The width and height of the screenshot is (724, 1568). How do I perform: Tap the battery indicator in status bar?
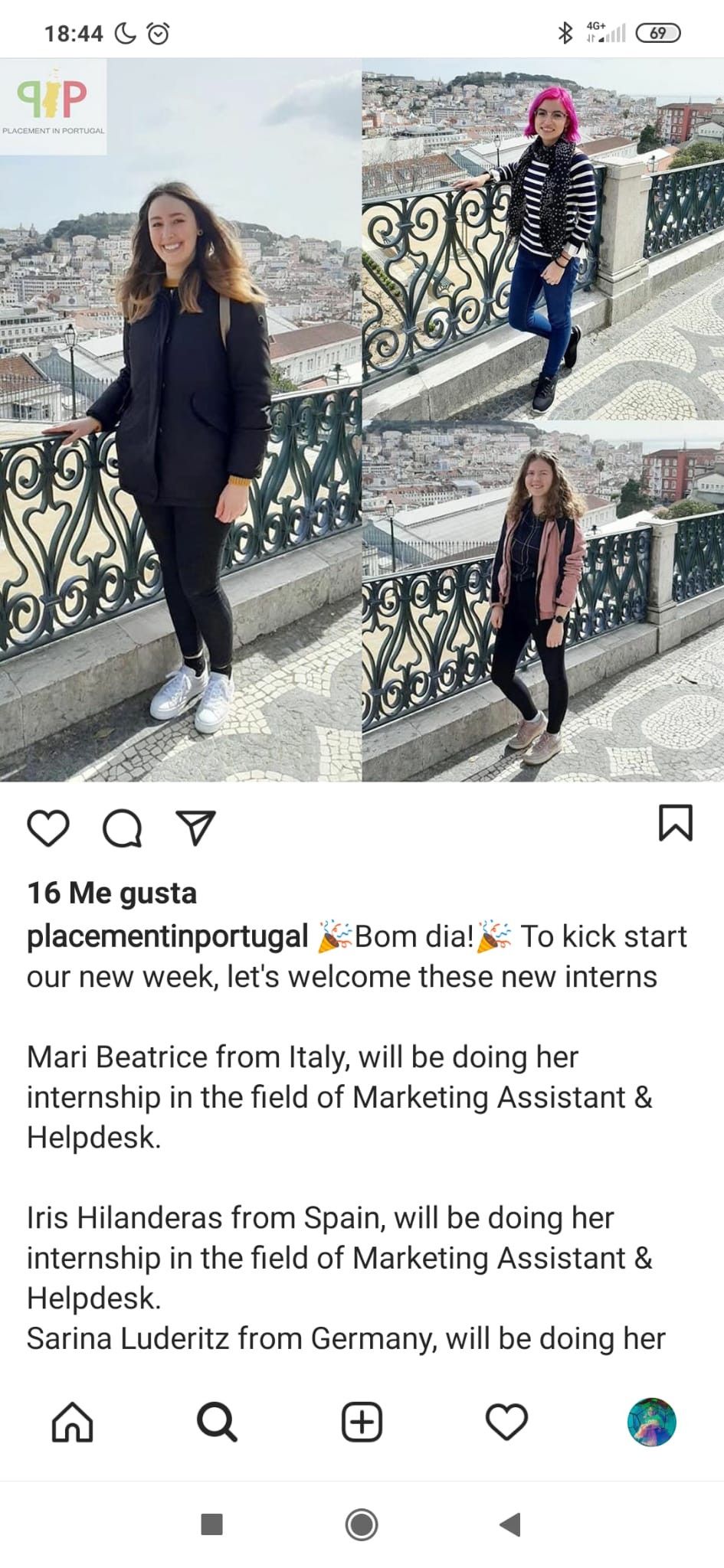(x=657, y=33)
